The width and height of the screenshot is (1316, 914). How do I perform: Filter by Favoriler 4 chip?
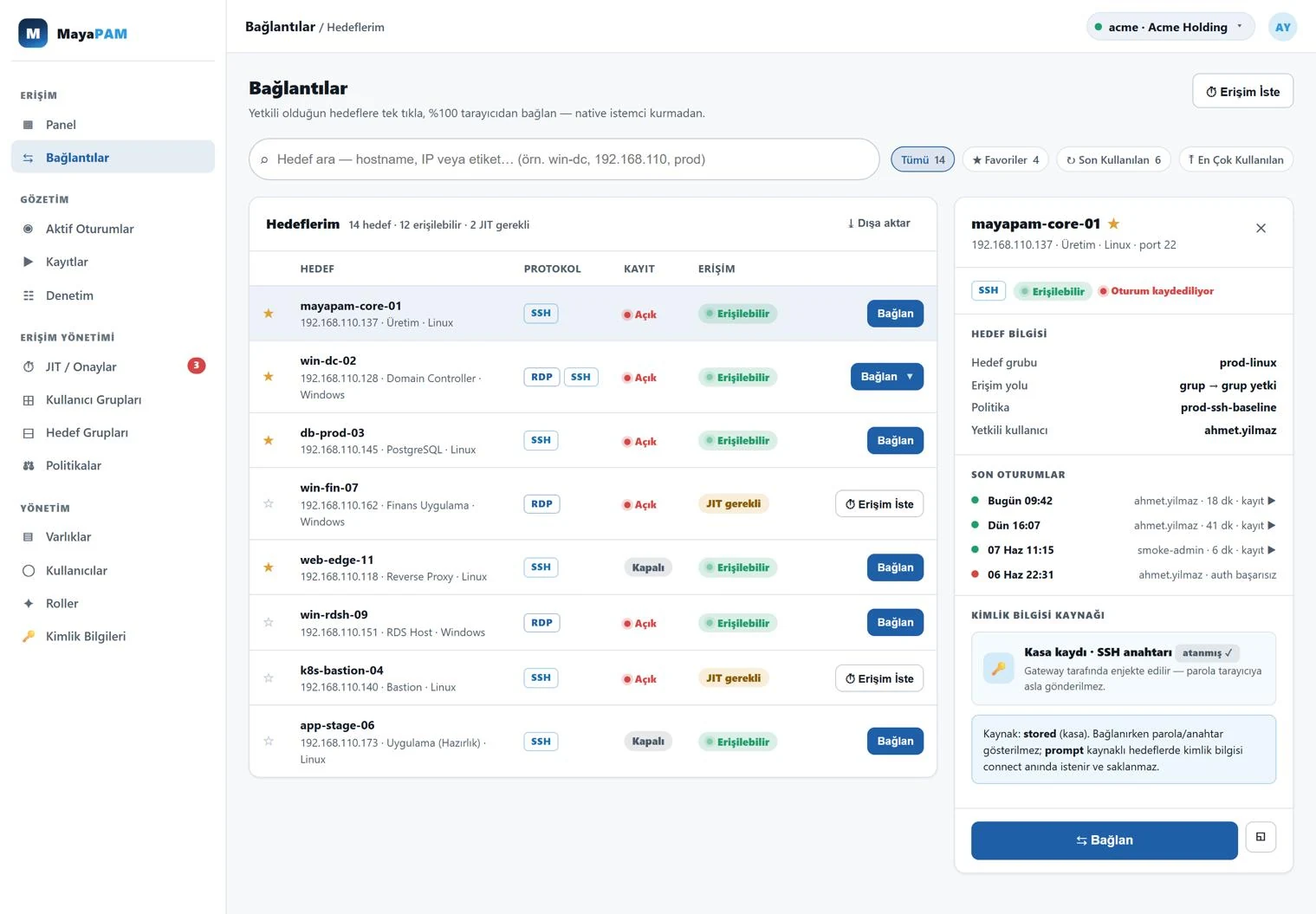coord(1005,159)
